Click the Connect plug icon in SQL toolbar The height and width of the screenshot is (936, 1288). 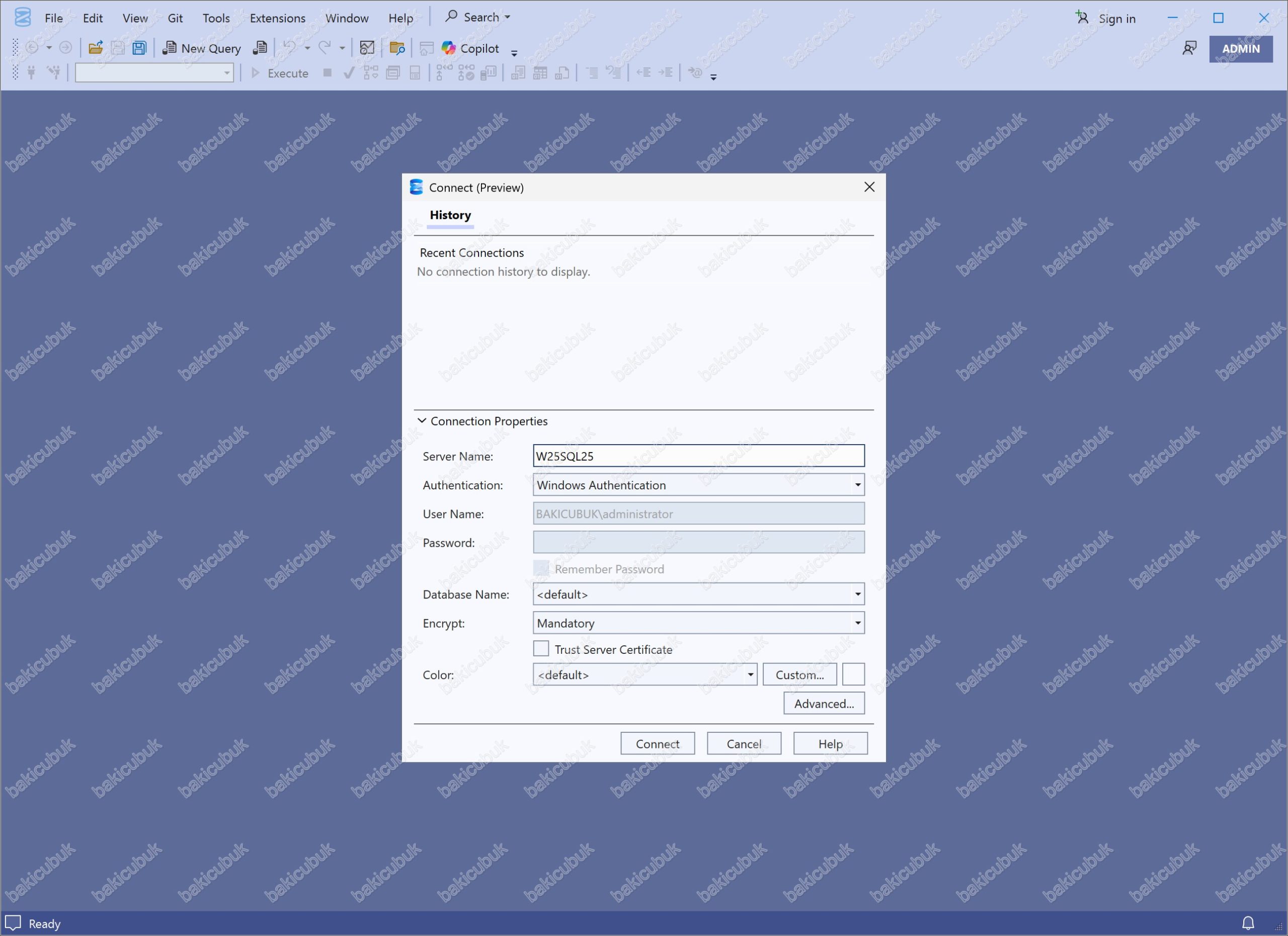[32, 72]
